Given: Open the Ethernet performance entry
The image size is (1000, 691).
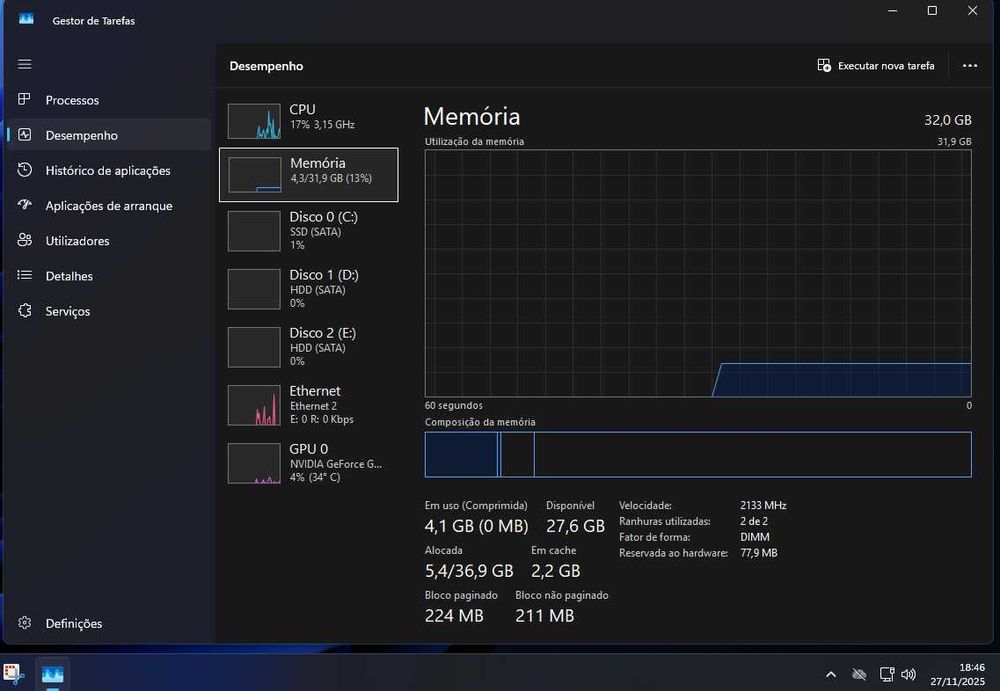Looking at the screenshot, I should tap(309, 405).
